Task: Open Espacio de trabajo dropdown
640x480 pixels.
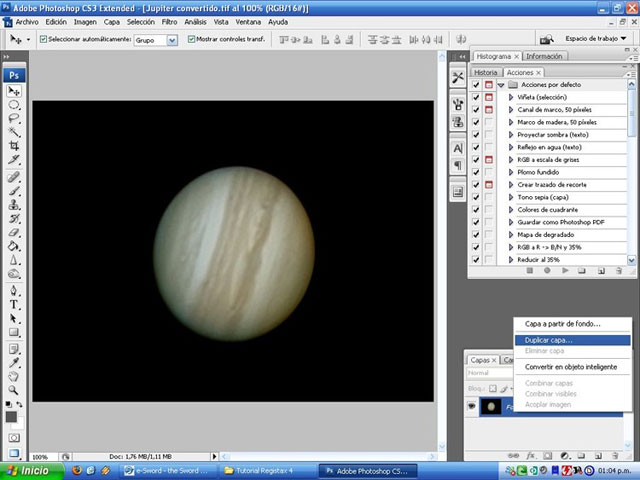Action: coord(596,38)
